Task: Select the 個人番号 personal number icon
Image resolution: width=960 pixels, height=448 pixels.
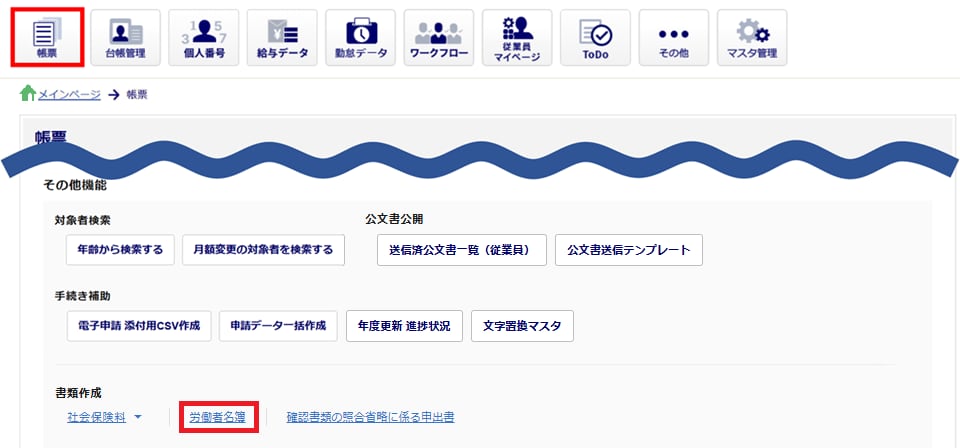Action: (204, 38)
